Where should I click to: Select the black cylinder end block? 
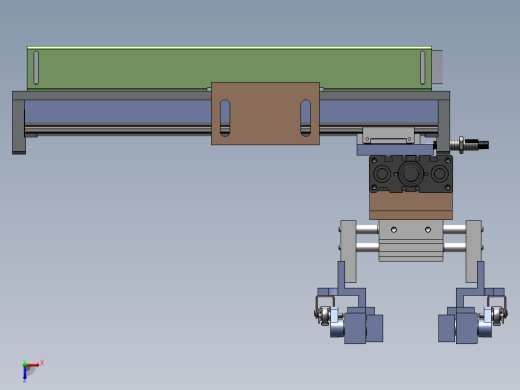(411, 174)
